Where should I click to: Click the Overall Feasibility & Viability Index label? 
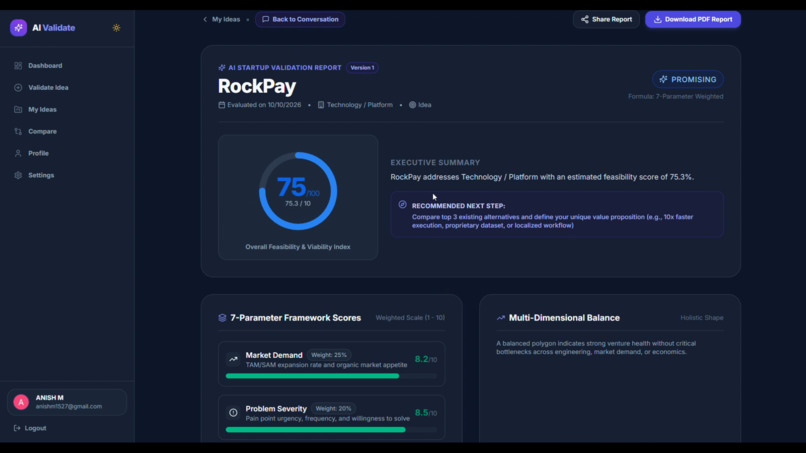point(298,247)
